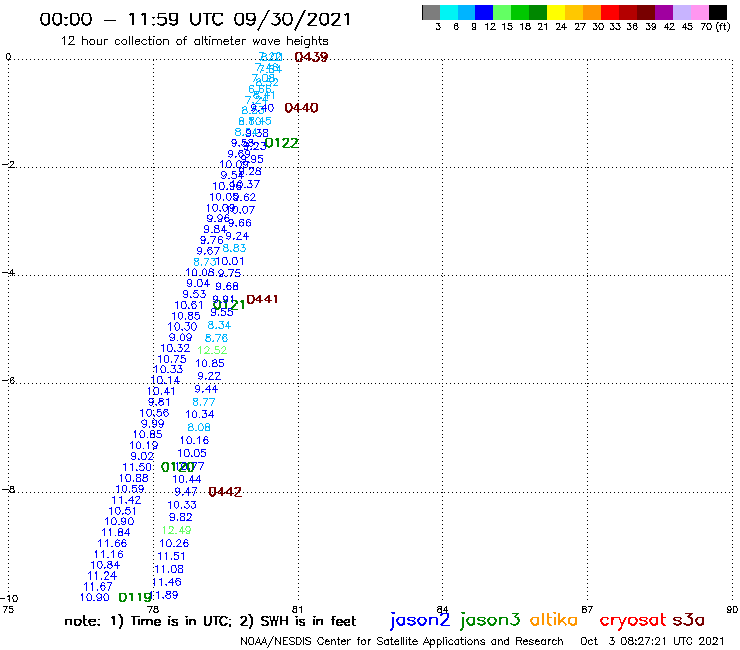
Task: Pick the cyan swatch in the legend bar
Action: (449, 12)
